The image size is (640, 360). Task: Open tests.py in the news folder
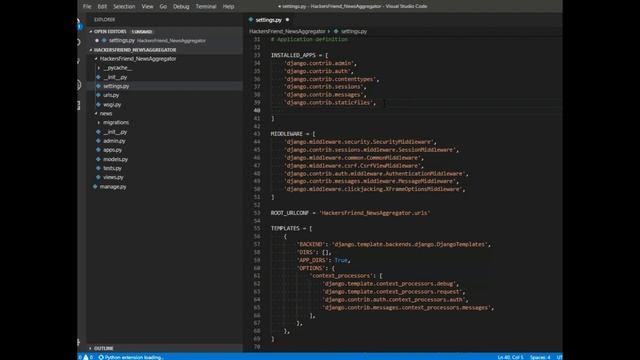pos(112,168)
